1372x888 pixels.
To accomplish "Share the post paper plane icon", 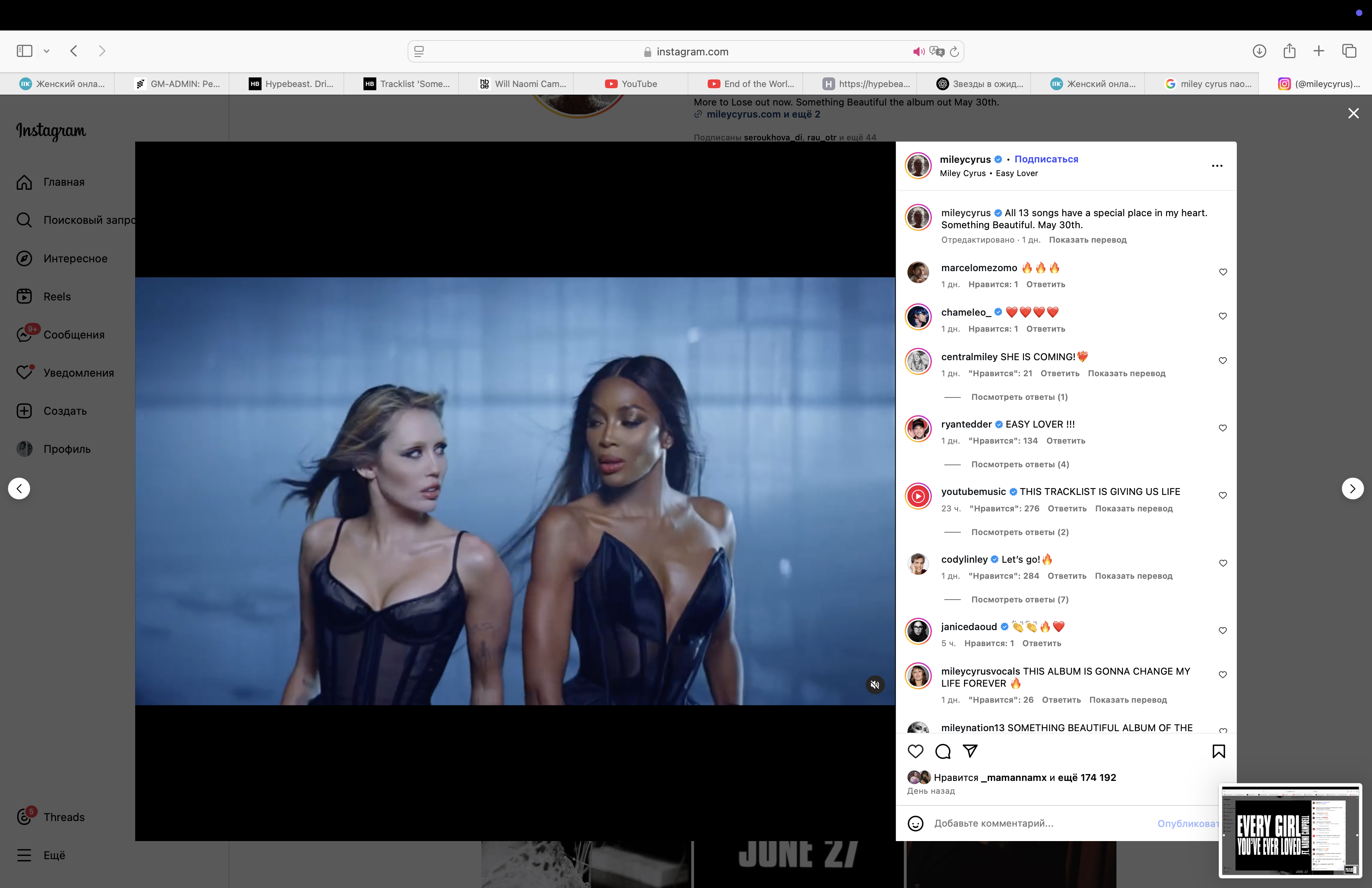I will click(x=970, y=751).
